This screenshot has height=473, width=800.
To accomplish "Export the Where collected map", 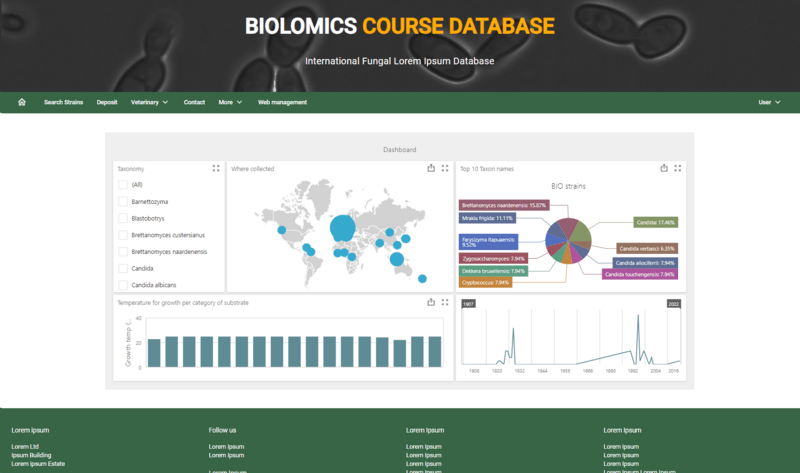I will coord(431,168).
